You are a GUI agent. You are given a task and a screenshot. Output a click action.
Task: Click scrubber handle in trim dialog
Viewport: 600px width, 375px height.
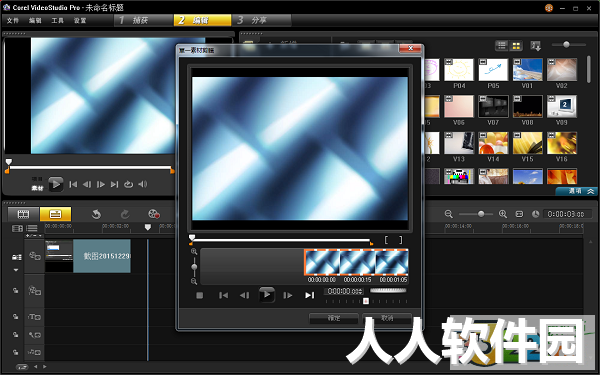coord(192,238)
